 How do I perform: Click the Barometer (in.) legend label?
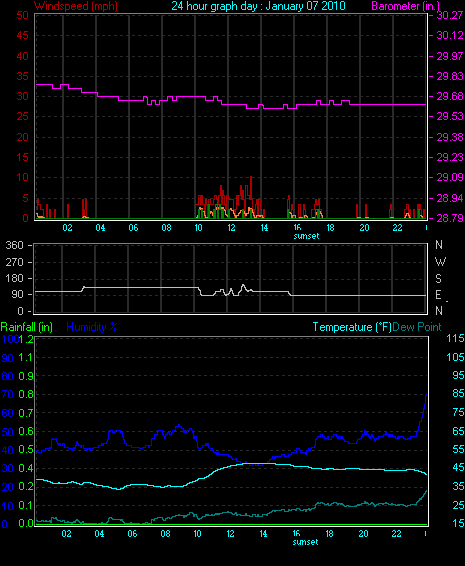[x=405, y=6]
